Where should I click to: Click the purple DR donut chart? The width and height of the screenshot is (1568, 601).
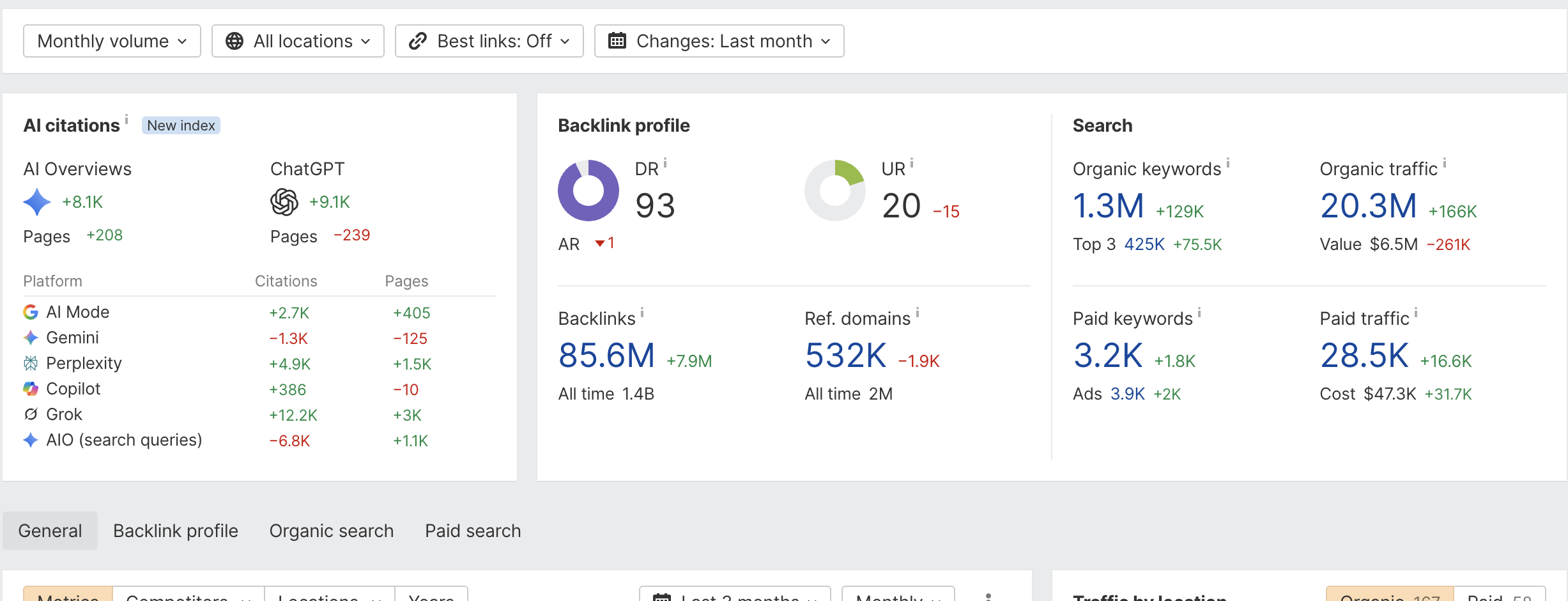[x=588, y=191]
